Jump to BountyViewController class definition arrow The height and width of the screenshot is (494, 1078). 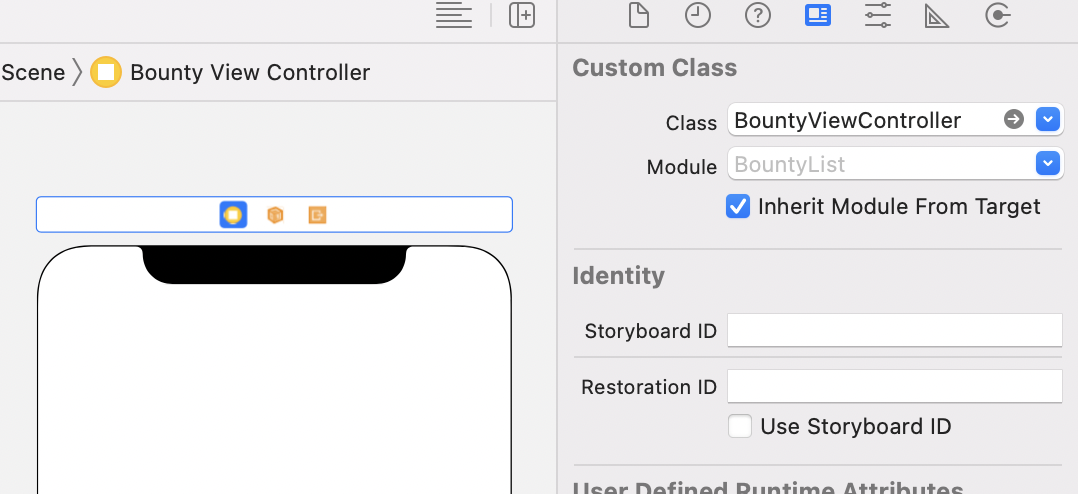point(1013,120)
